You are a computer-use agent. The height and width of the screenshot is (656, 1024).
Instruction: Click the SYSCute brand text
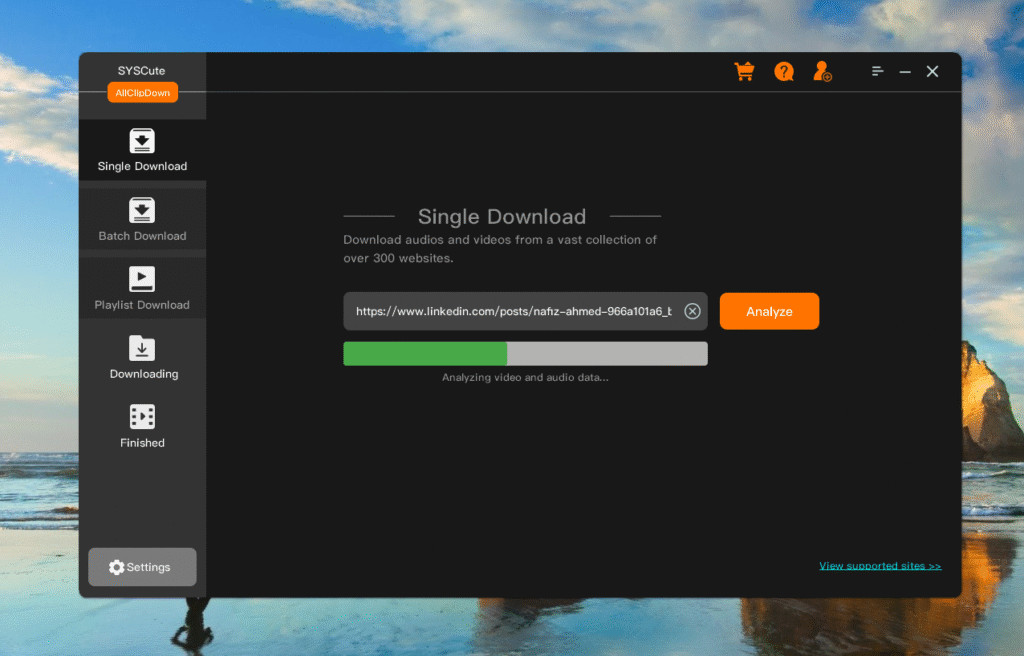141,71
